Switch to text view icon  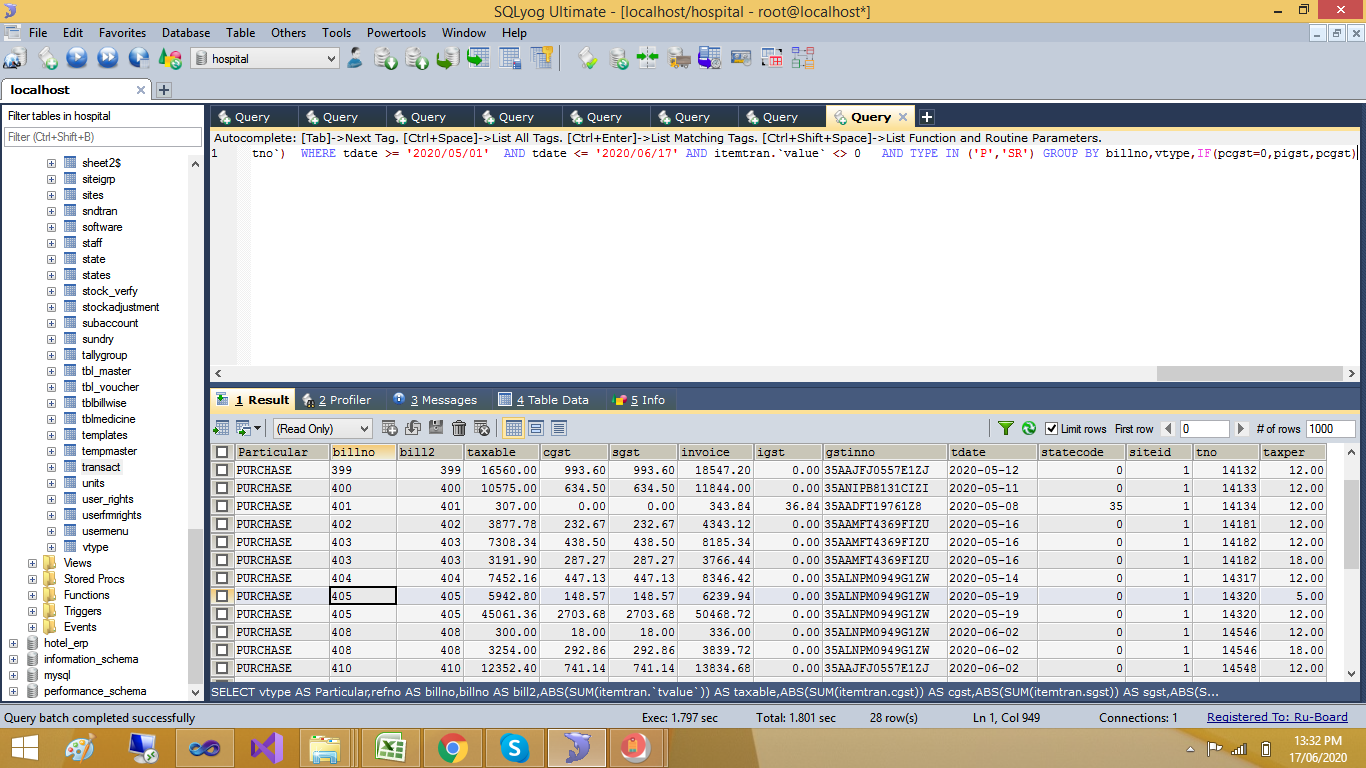(x=559, y=428)
